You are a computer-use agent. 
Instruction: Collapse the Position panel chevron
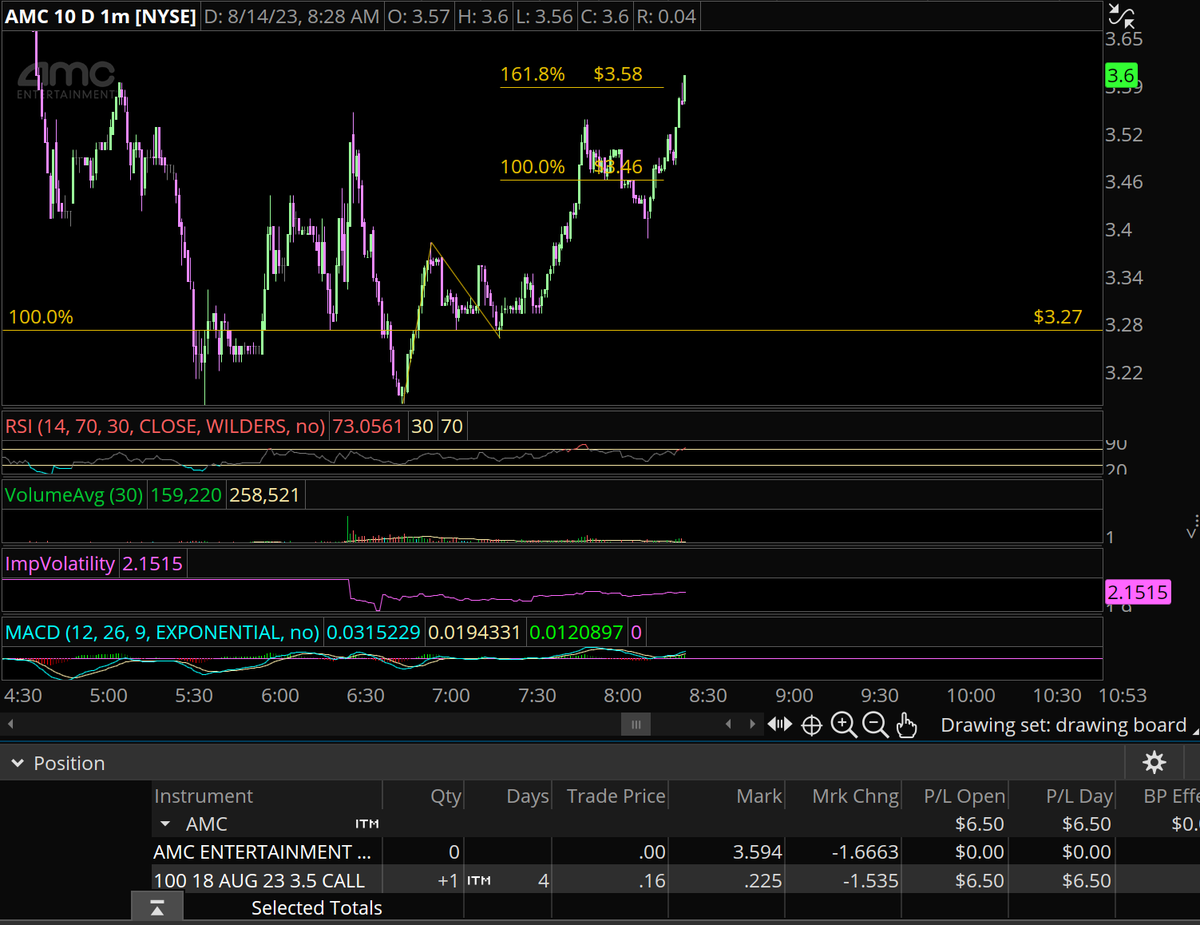pyautogui.click(x=16, y=763)
